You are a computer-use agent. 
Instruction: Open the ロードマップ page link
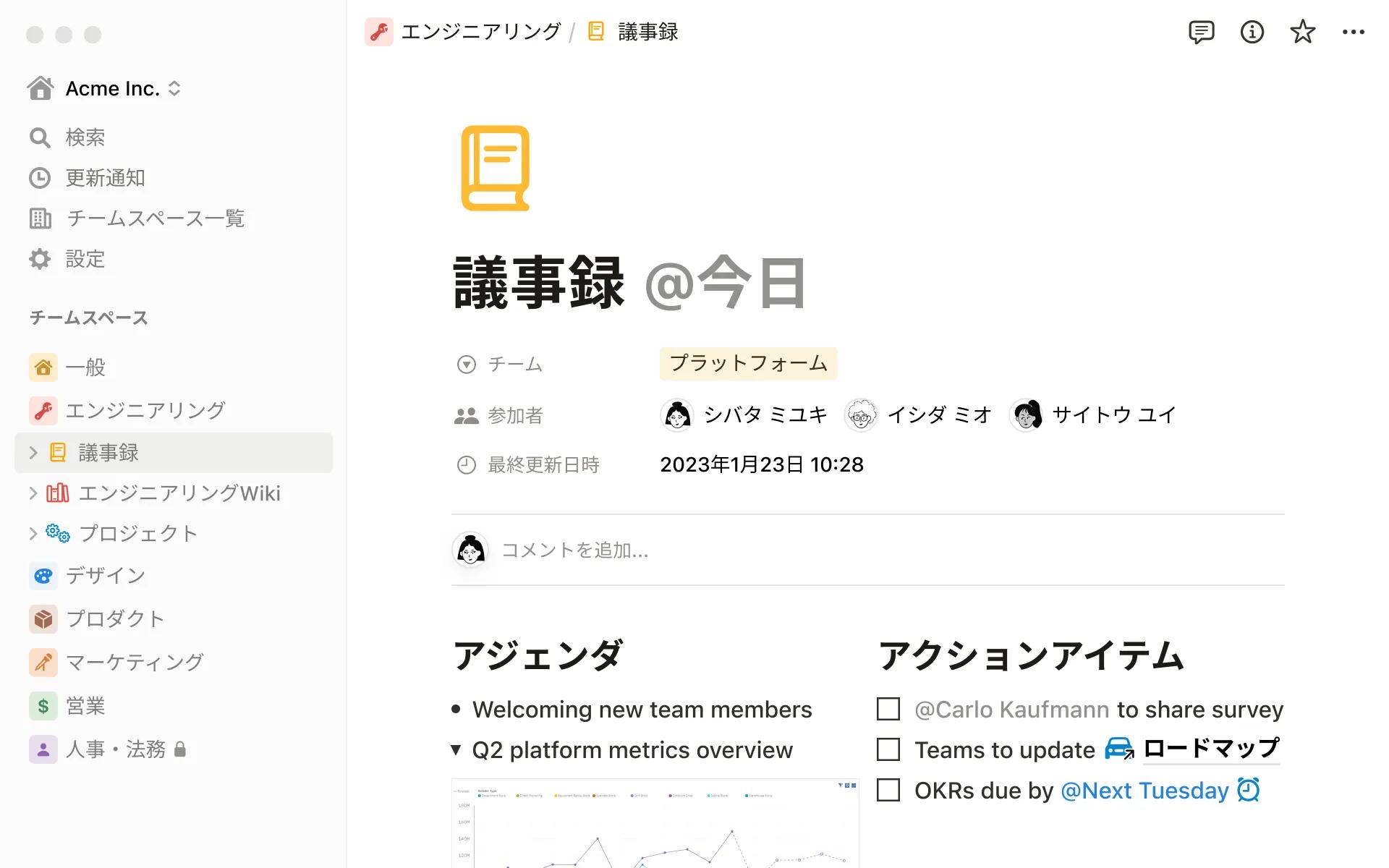coord(1211,749)
